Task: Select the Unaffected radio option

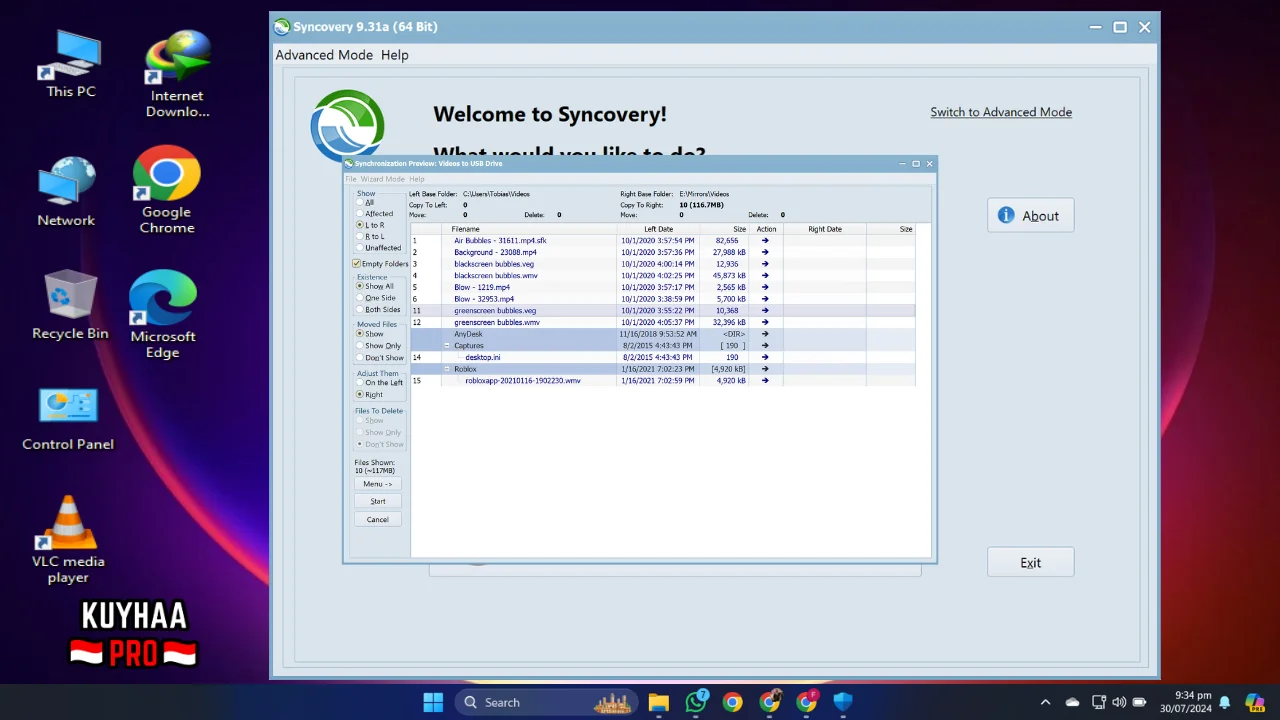Action: (379, 248)
